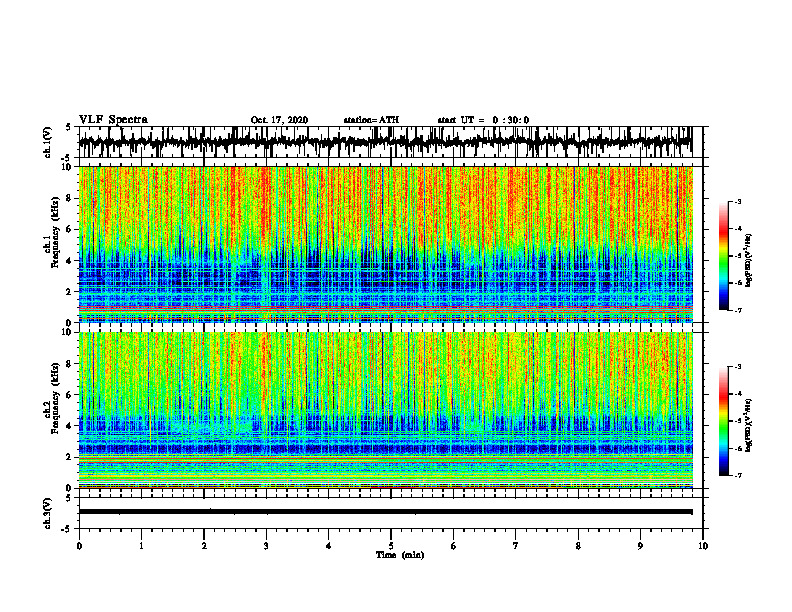Click the "VLF Spectra" plot title
This screenshot has width=792, height=612.
(113, 120)
